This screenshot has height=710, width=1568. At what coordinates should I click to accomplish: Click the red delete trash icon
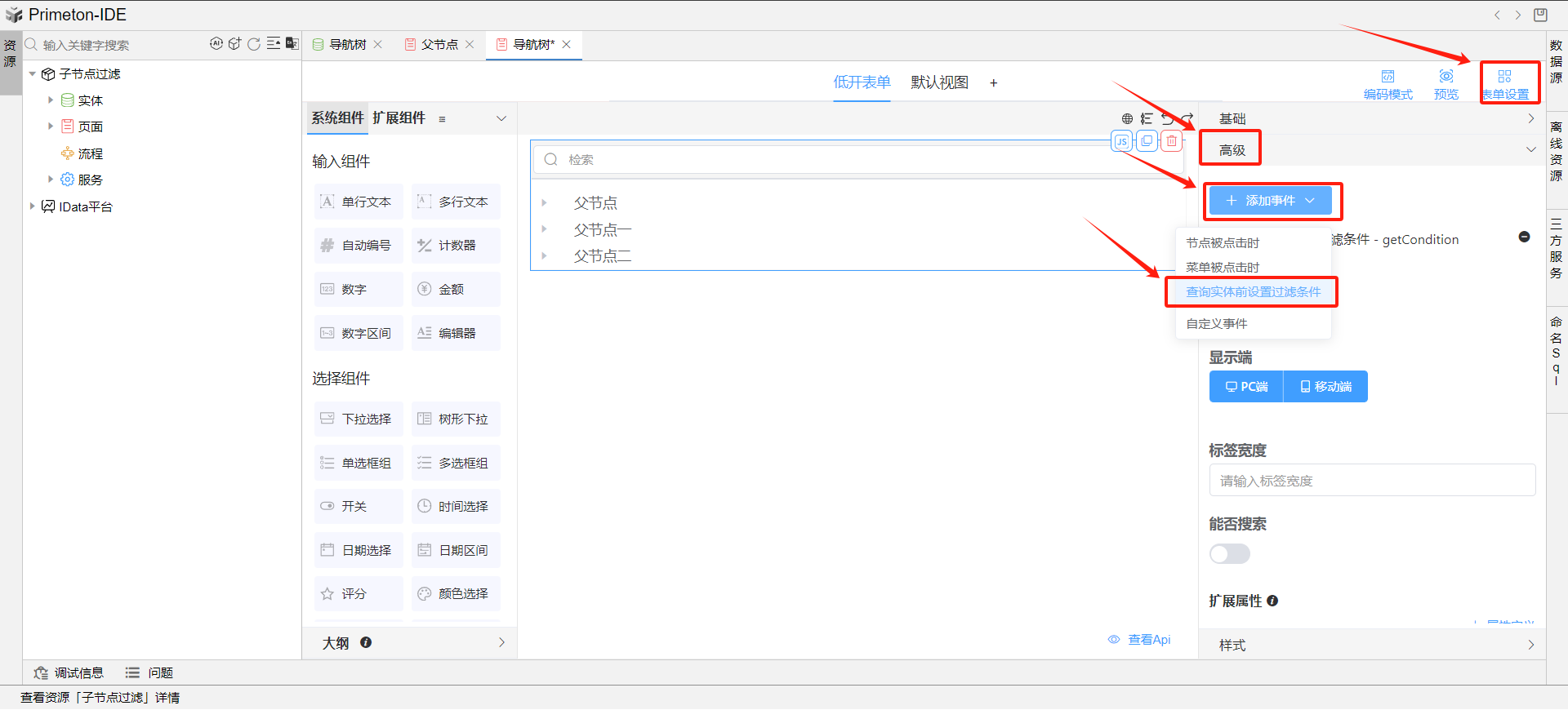click(1172, 141)
